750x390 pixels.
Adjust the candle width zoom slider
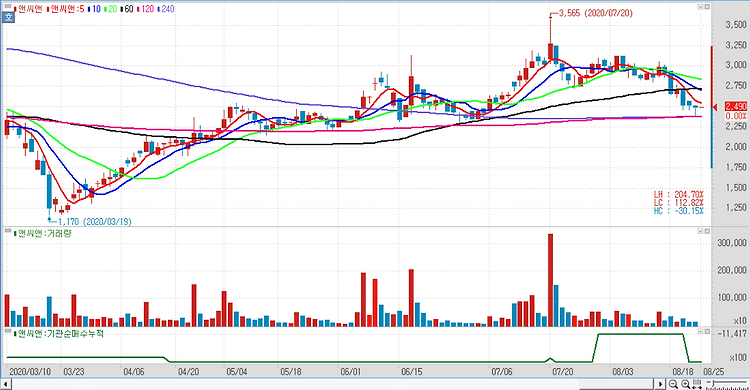(728, 384)
